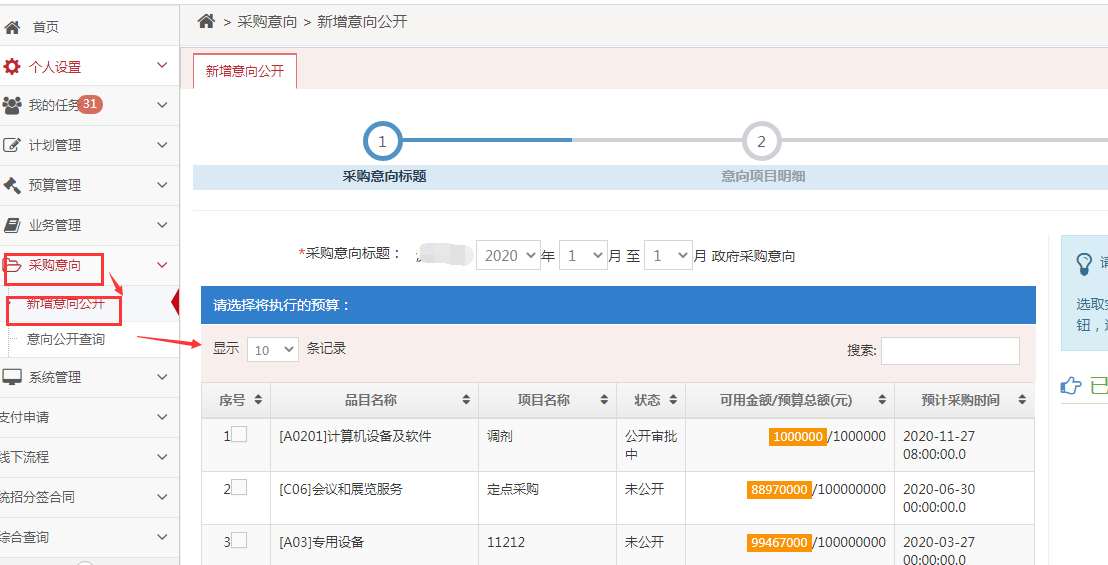Open 意向公开查询 in the sidebar
Viewport: 1108px width, 565px height.
click(66, 339)
